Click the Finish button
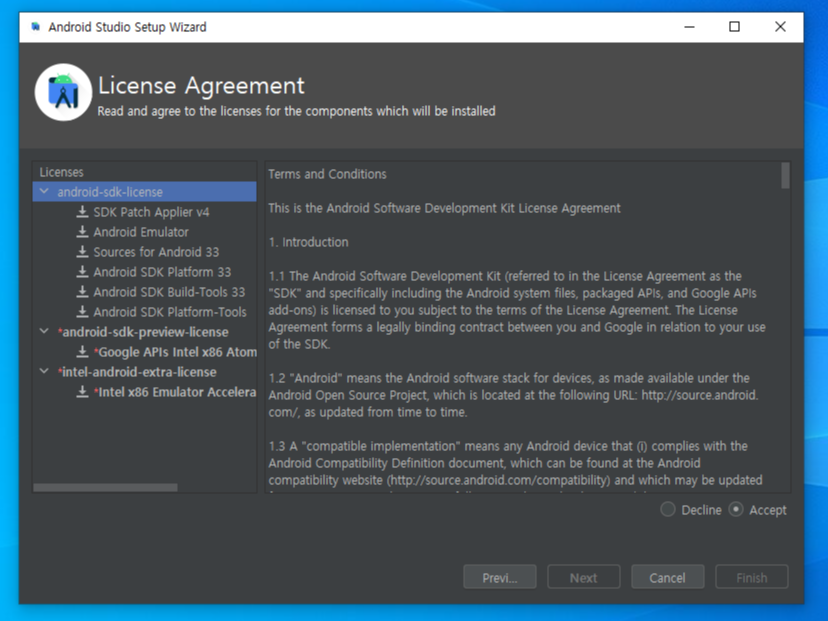Image resolution: width=828 pixels, height=621 pixels. 751,577
